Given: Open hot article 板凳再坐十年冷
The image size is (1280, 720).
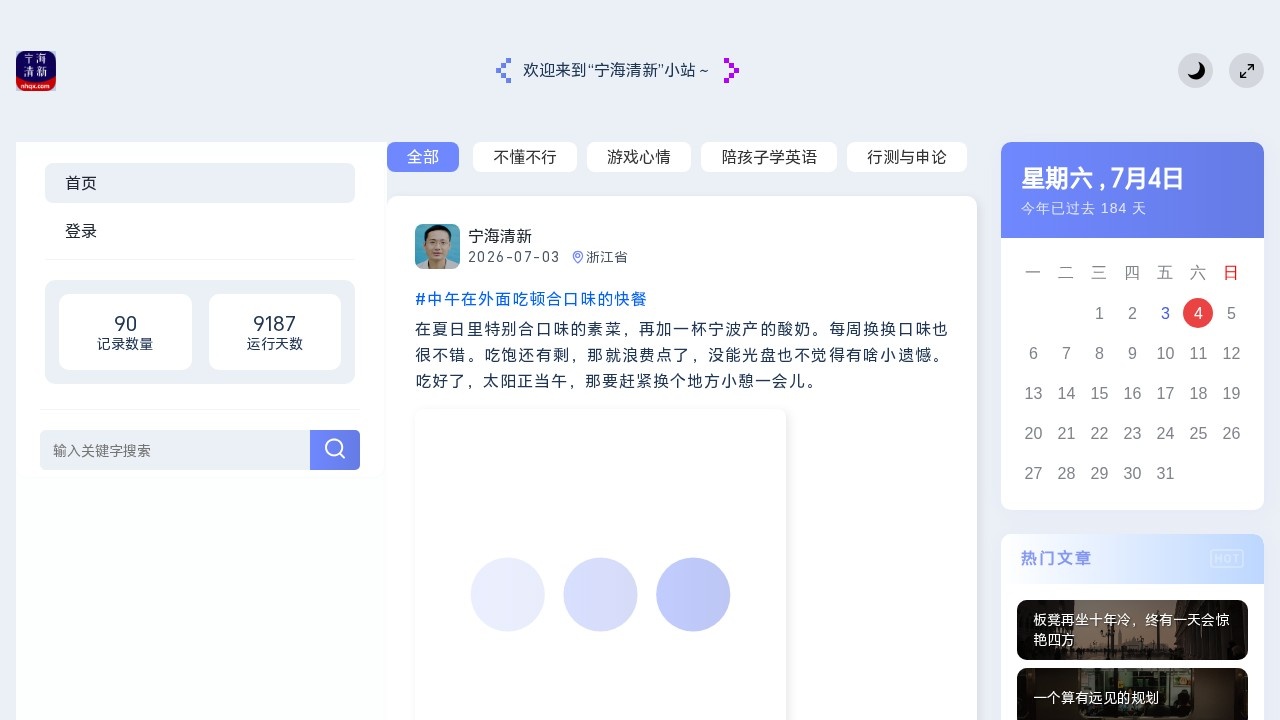Looking at the screenshot, I should [x=1132, y=630].
